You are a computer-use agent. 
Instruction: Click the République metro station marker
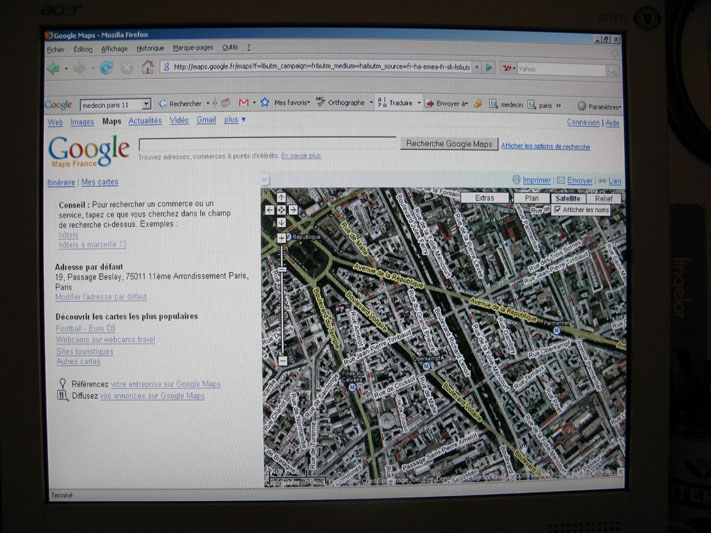pyautogui.click(x=289, y=237)
